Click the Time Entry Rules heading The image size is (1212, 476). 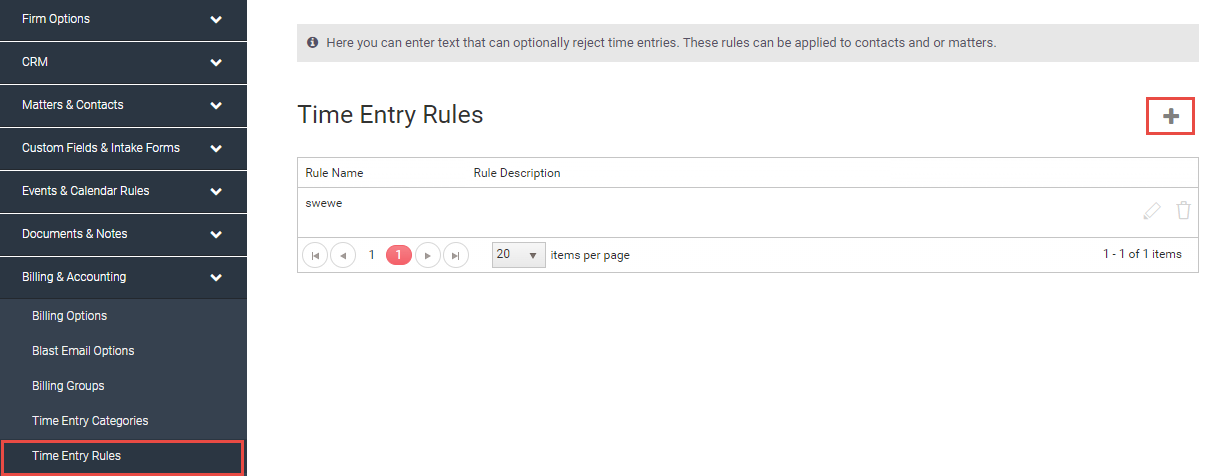click(x=390, y=115)
